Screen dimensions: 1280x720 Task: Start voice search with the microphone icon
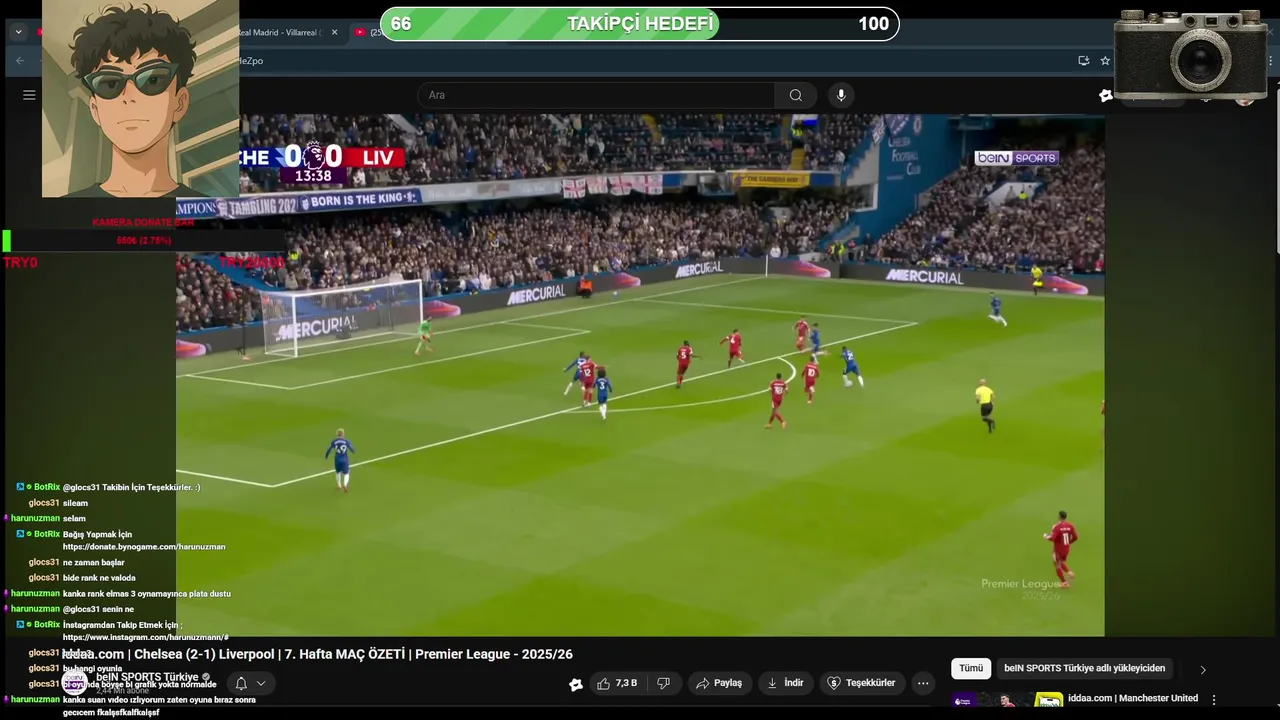point(841,95)
